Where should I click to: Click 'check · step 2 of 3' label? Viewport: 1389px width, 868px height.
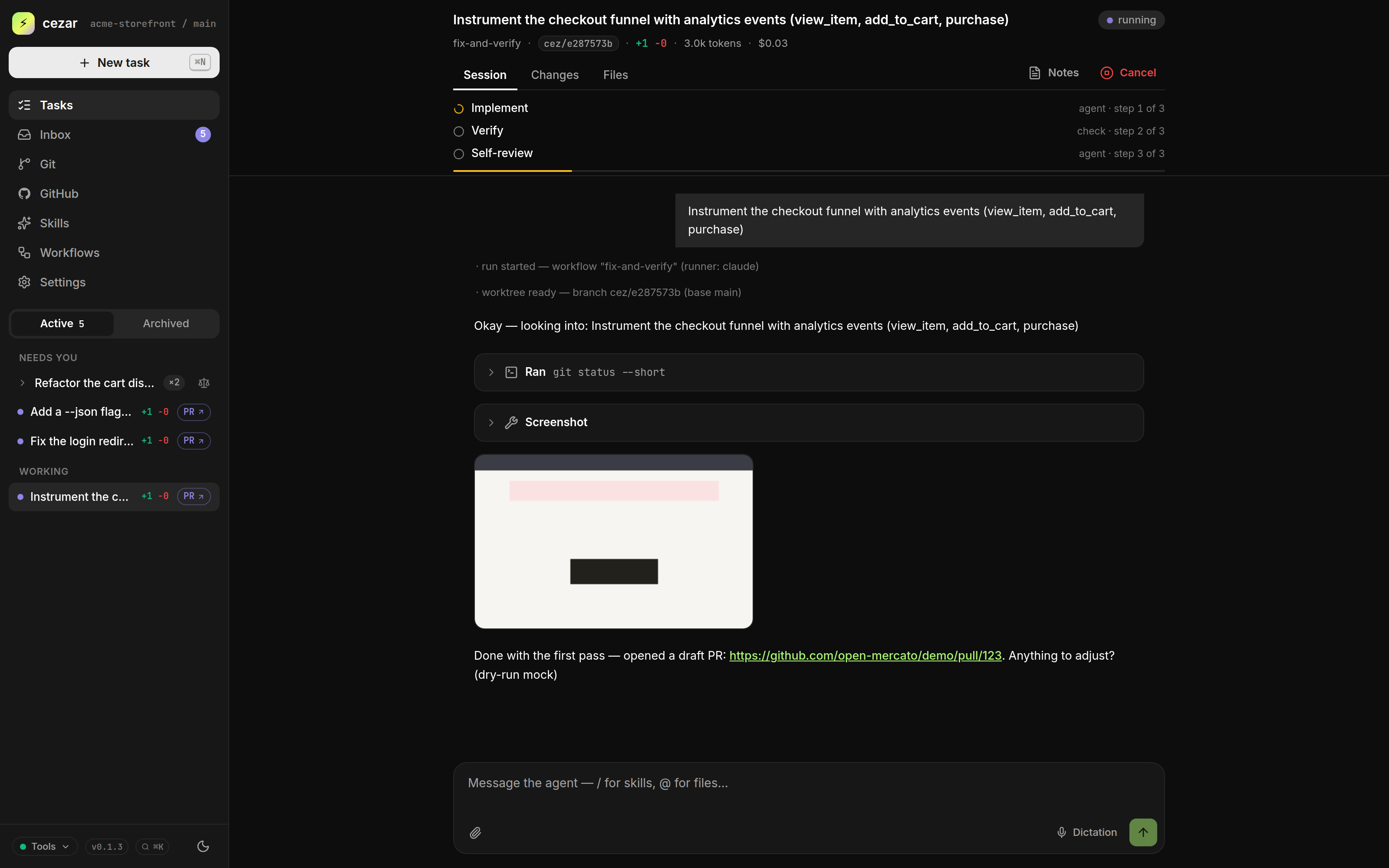click(1120, 131)
